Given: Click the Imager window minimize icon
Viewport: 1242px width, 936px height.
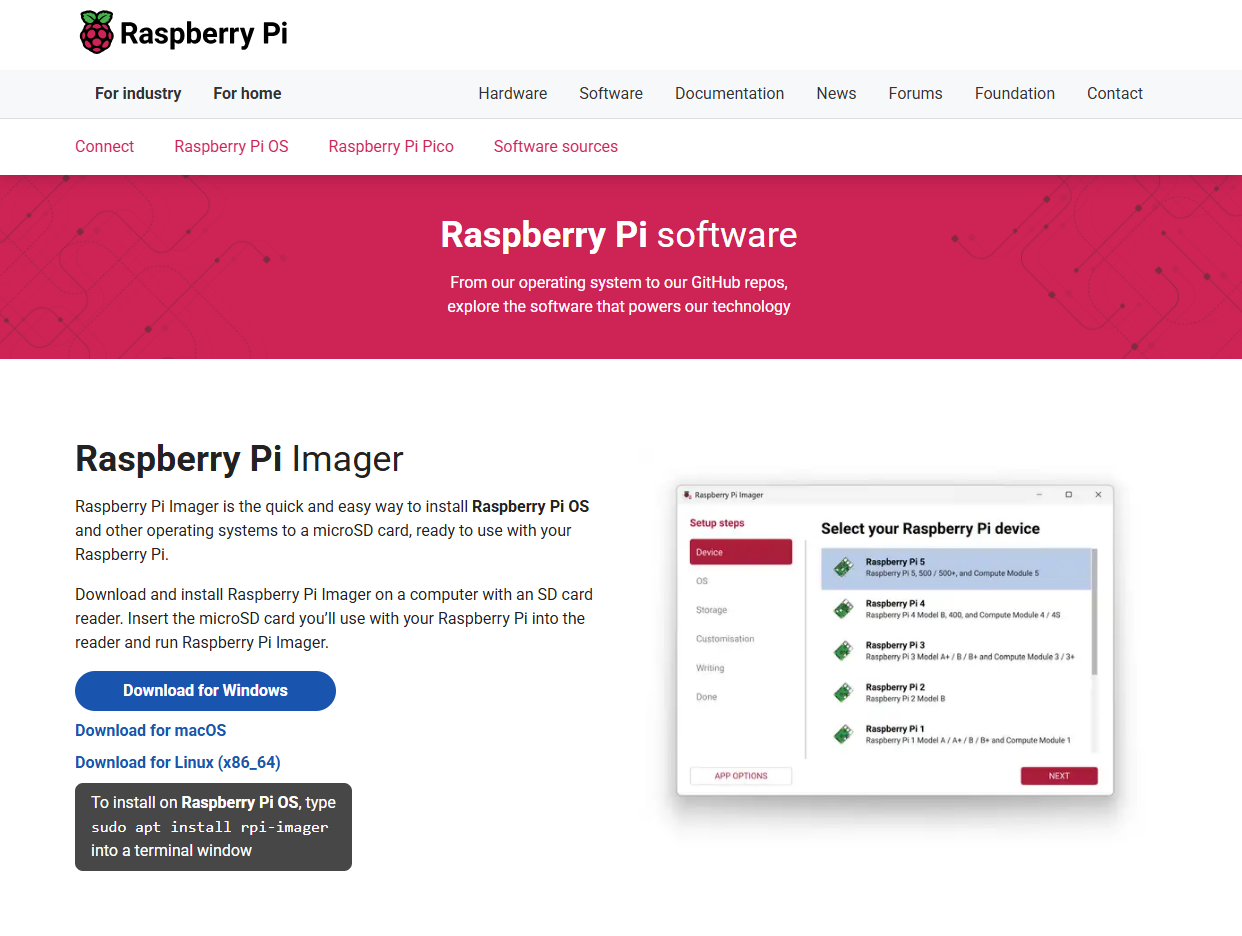Looking at the screenshot, I should coord(1039,495).
